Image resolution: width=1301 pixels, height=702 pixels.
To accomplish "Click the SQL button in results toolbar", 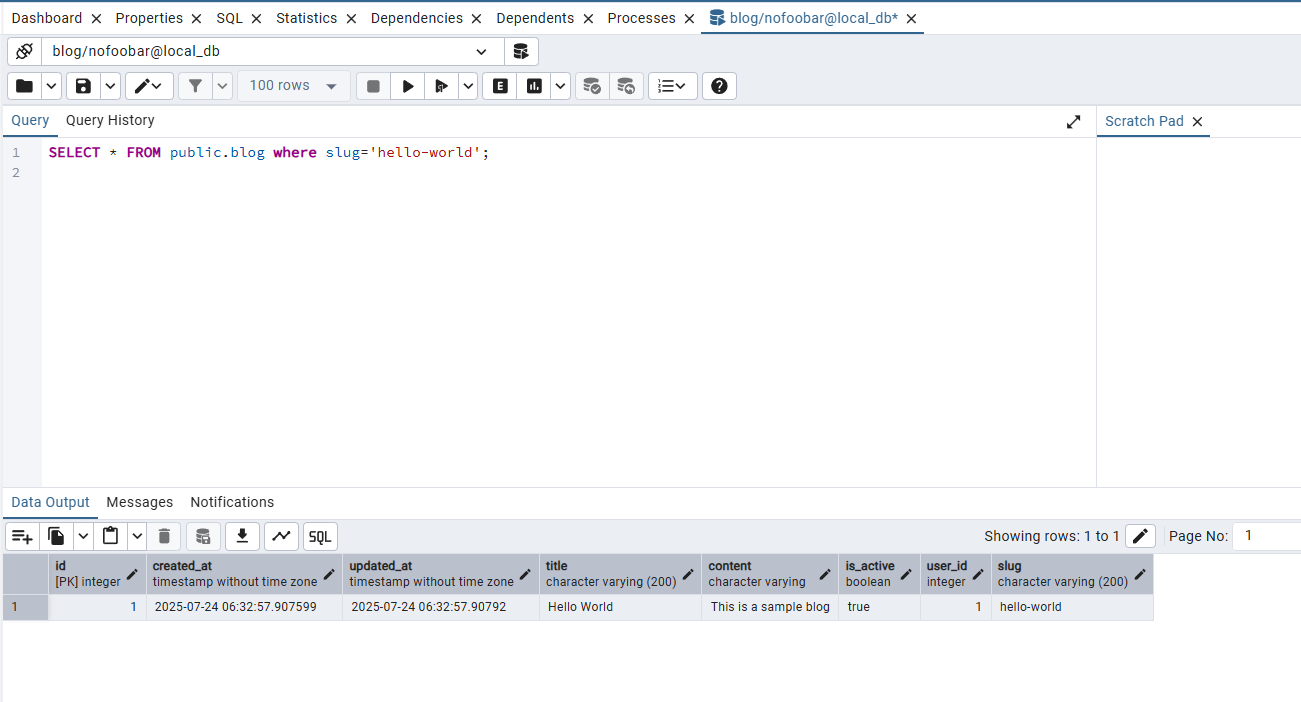I will [x=320, y=536].
